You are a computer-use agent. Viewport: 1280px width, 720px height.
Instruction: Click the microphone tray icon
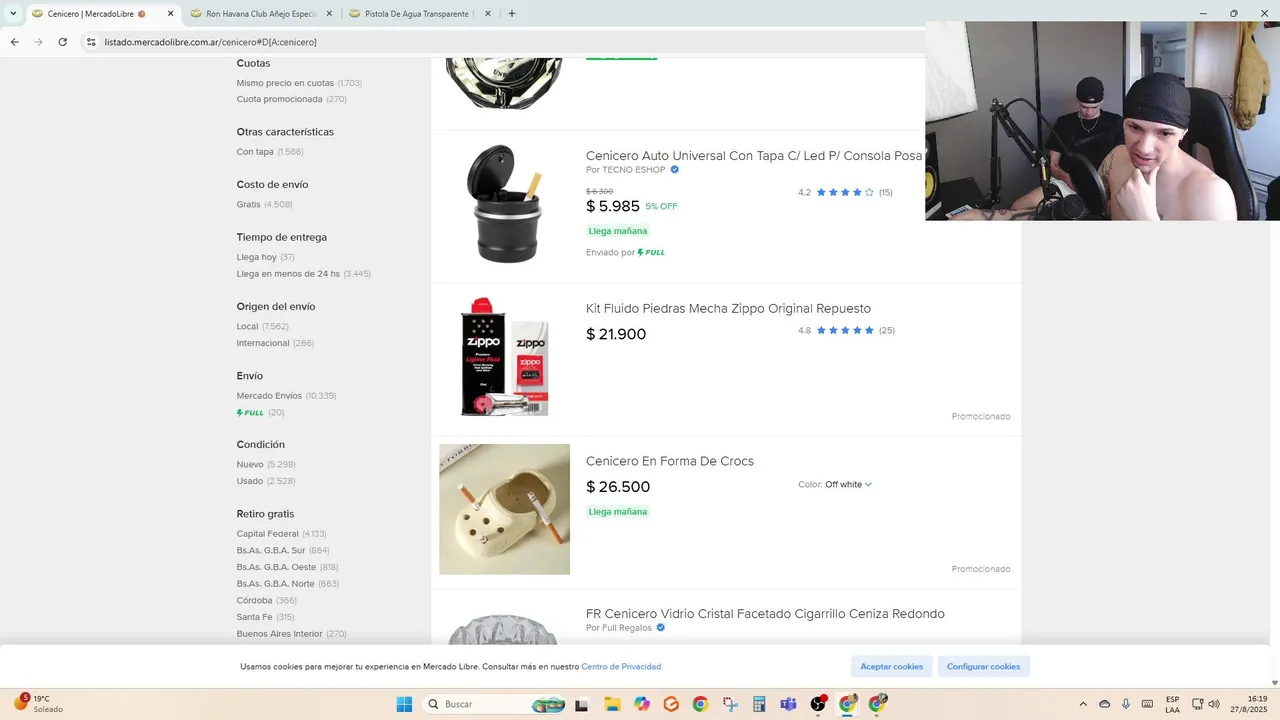click(1126, 704)
